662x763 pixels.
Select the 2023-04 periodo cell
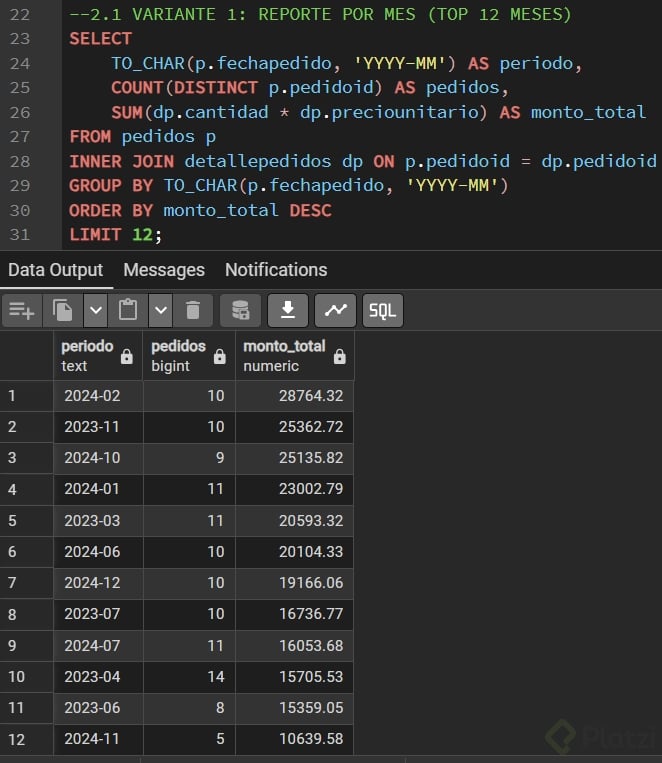[x=93, y=677]
